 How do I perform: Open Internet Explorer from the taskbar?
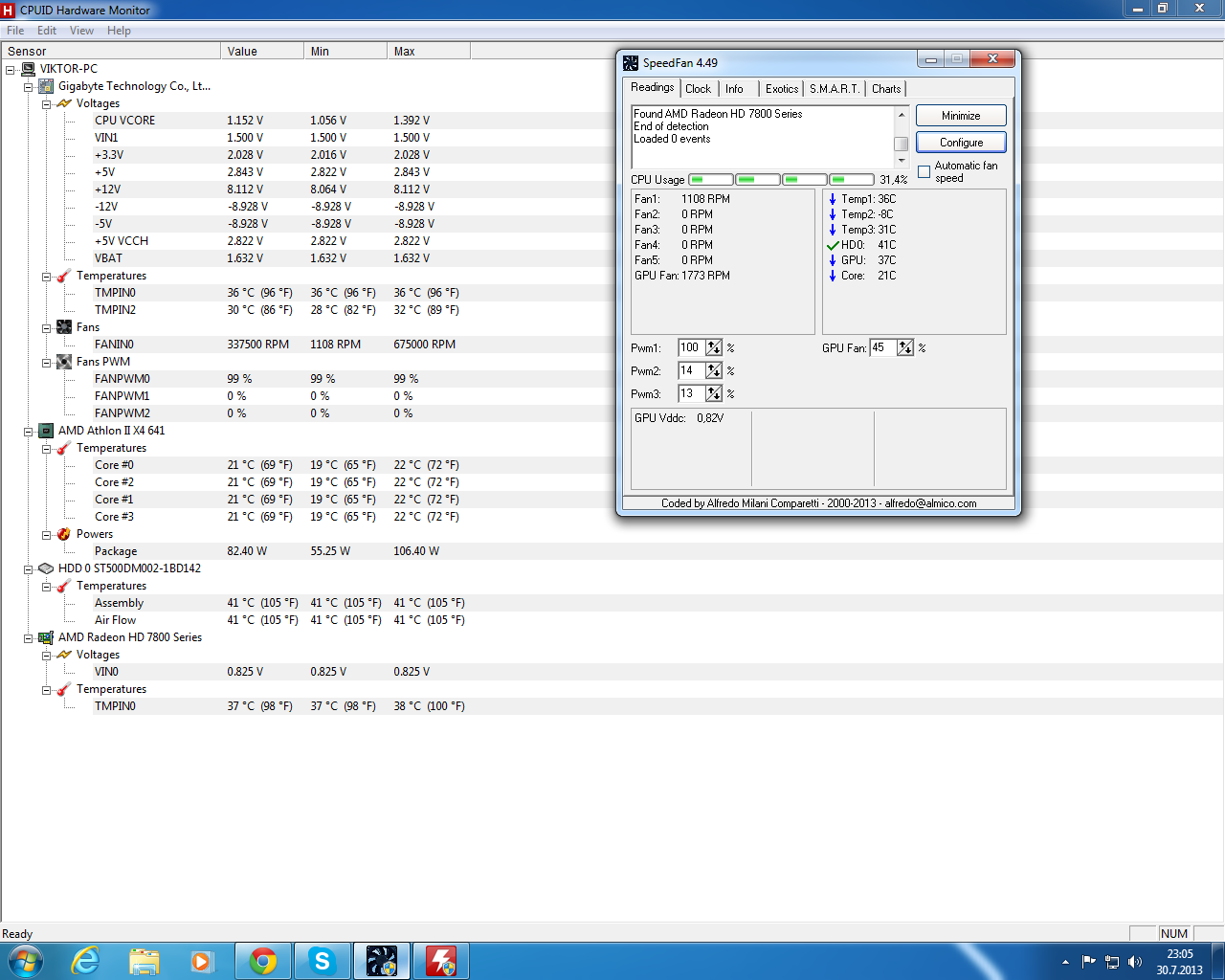point(86,961)
